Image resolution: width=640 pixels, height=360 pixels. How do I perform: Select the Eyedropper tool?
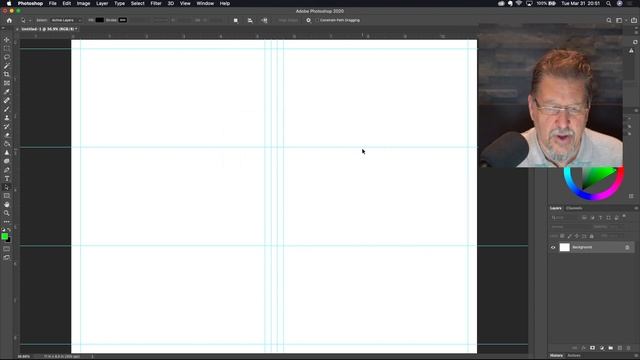[x=7, y=91]
